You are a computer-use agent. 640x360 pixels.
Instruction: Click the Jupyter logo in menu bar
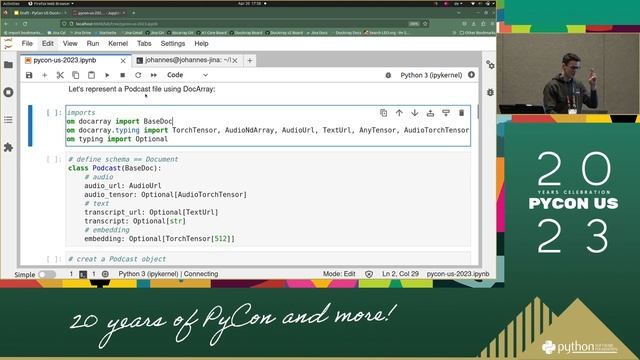click(x=8, y=44)
